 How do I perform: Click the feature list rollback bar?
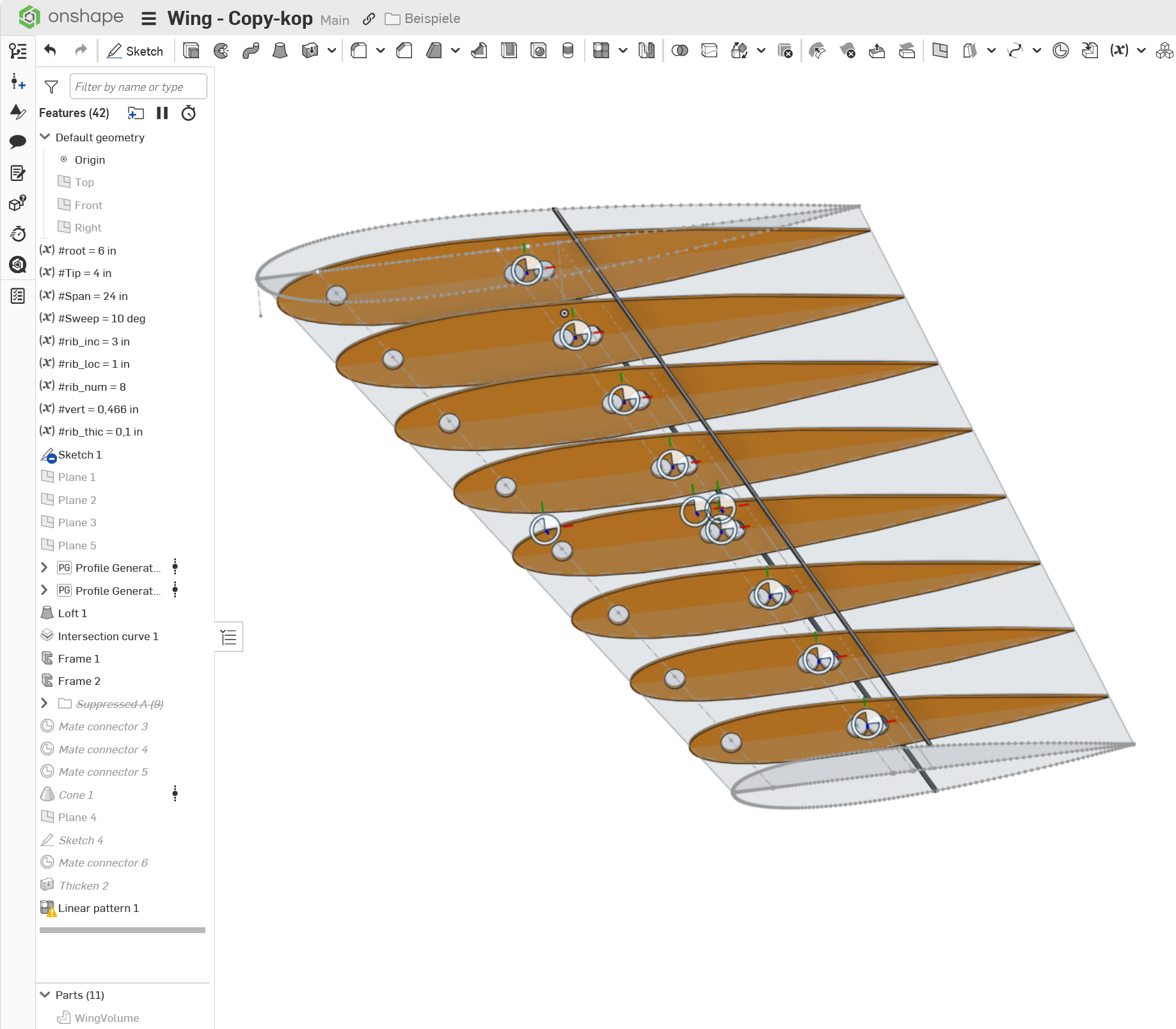122,930
